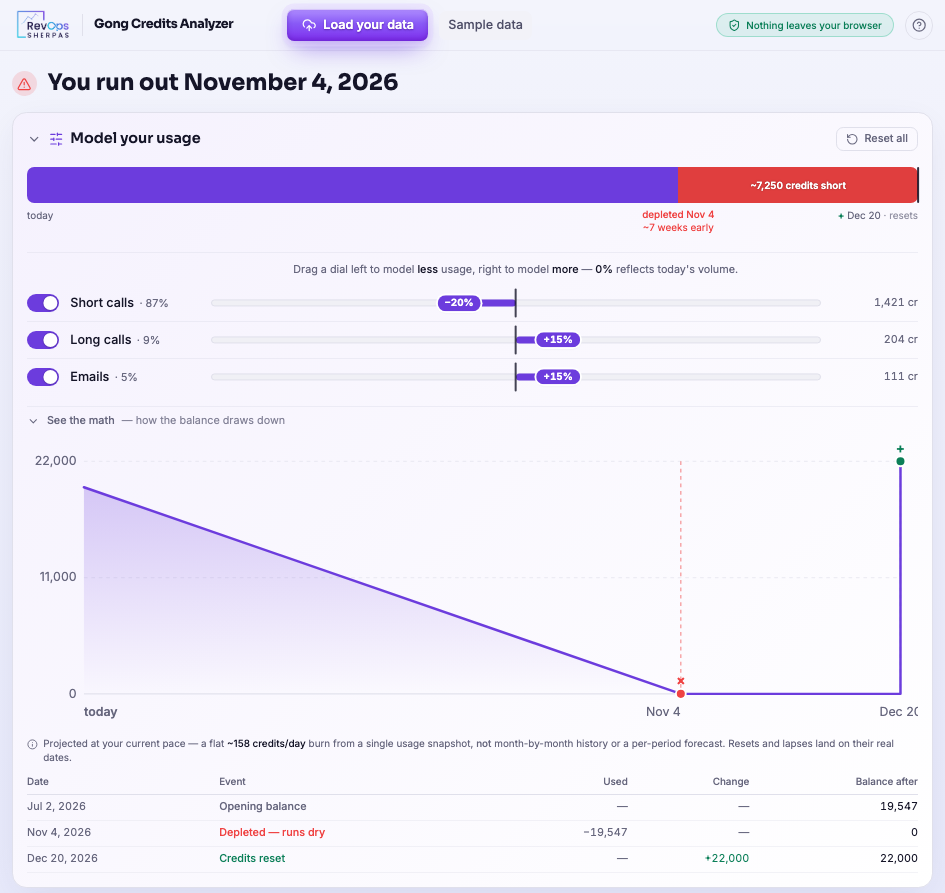Collapse the See the math section
The height and width of the screenshot is (893, 945).
tap(33, 421)
